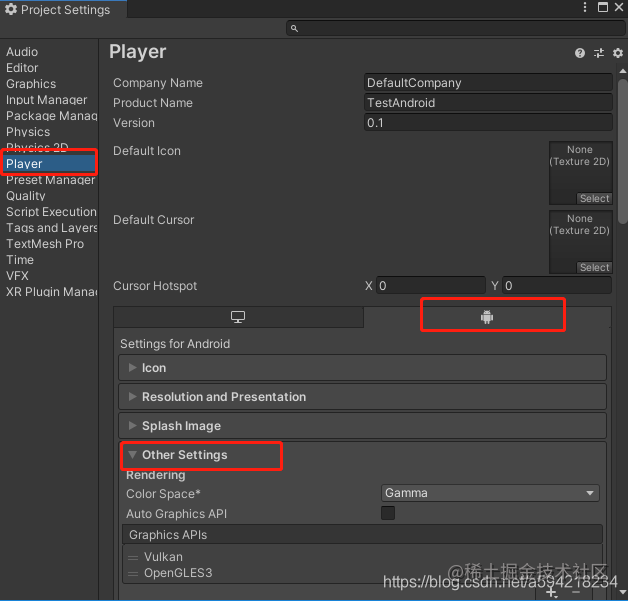This screenshot has height=601, width=628.
Task: Open the Player help documentation icon
Action: (x=580, y=53)
